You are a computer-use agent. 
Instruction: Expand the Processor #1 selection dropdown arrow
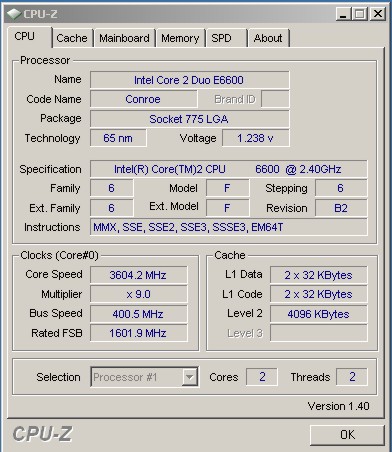[189, 377]
